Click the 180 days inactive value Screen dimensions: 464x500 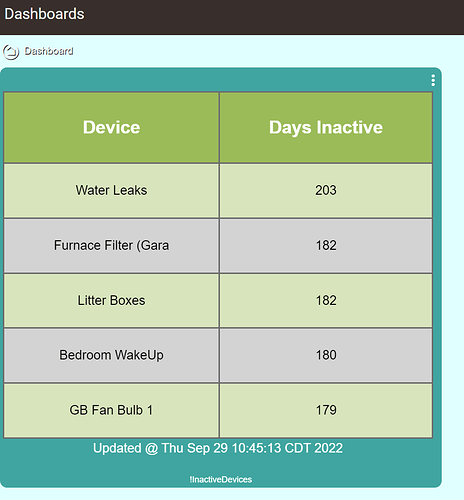[x=326, y=355]
